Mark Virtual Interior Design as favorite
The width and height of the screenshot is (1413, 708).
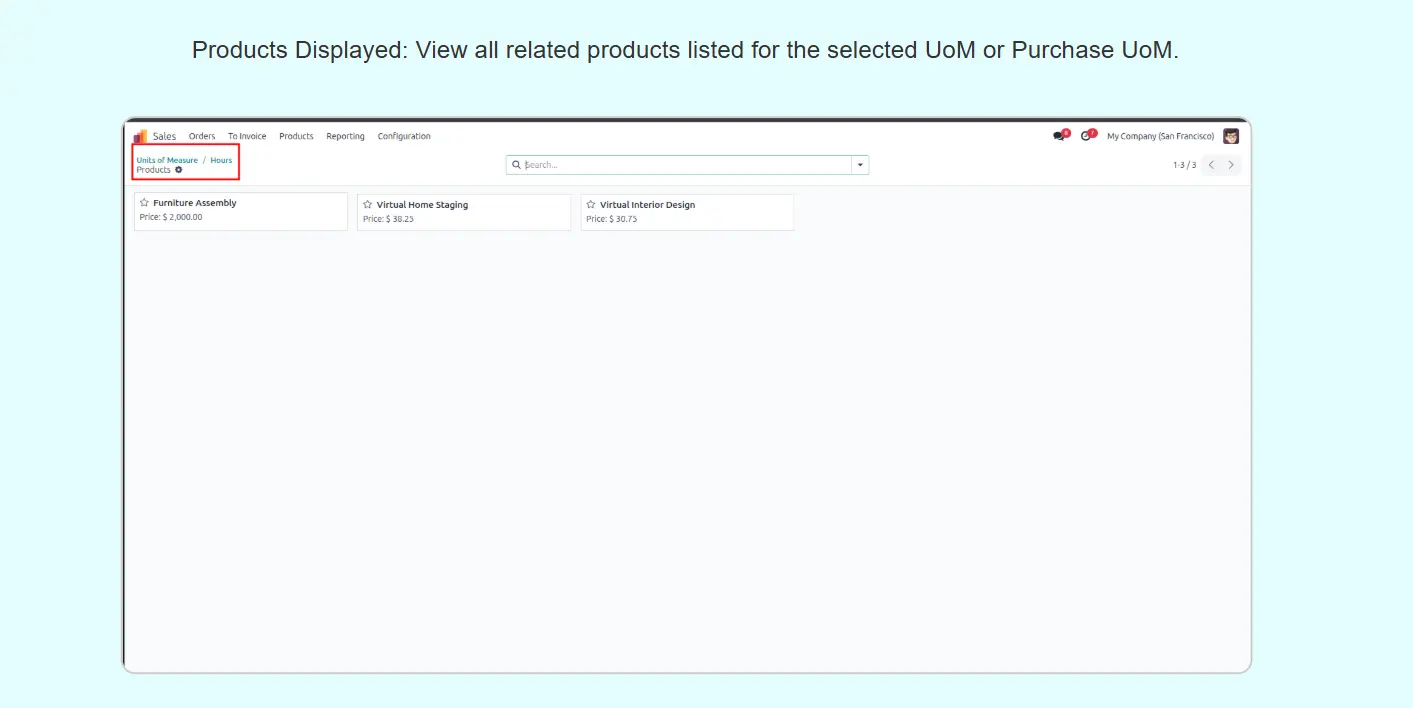click(x=590, y=205)
